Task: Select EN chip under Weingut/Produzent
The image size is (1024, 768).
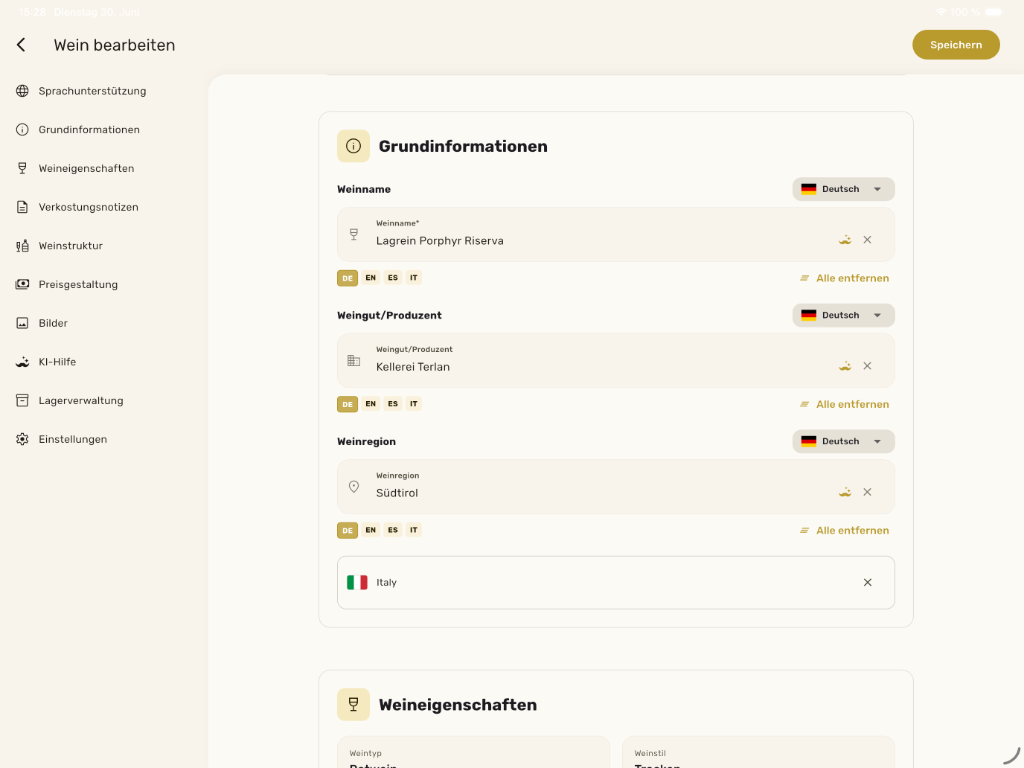Action: (x=371, y=404)
